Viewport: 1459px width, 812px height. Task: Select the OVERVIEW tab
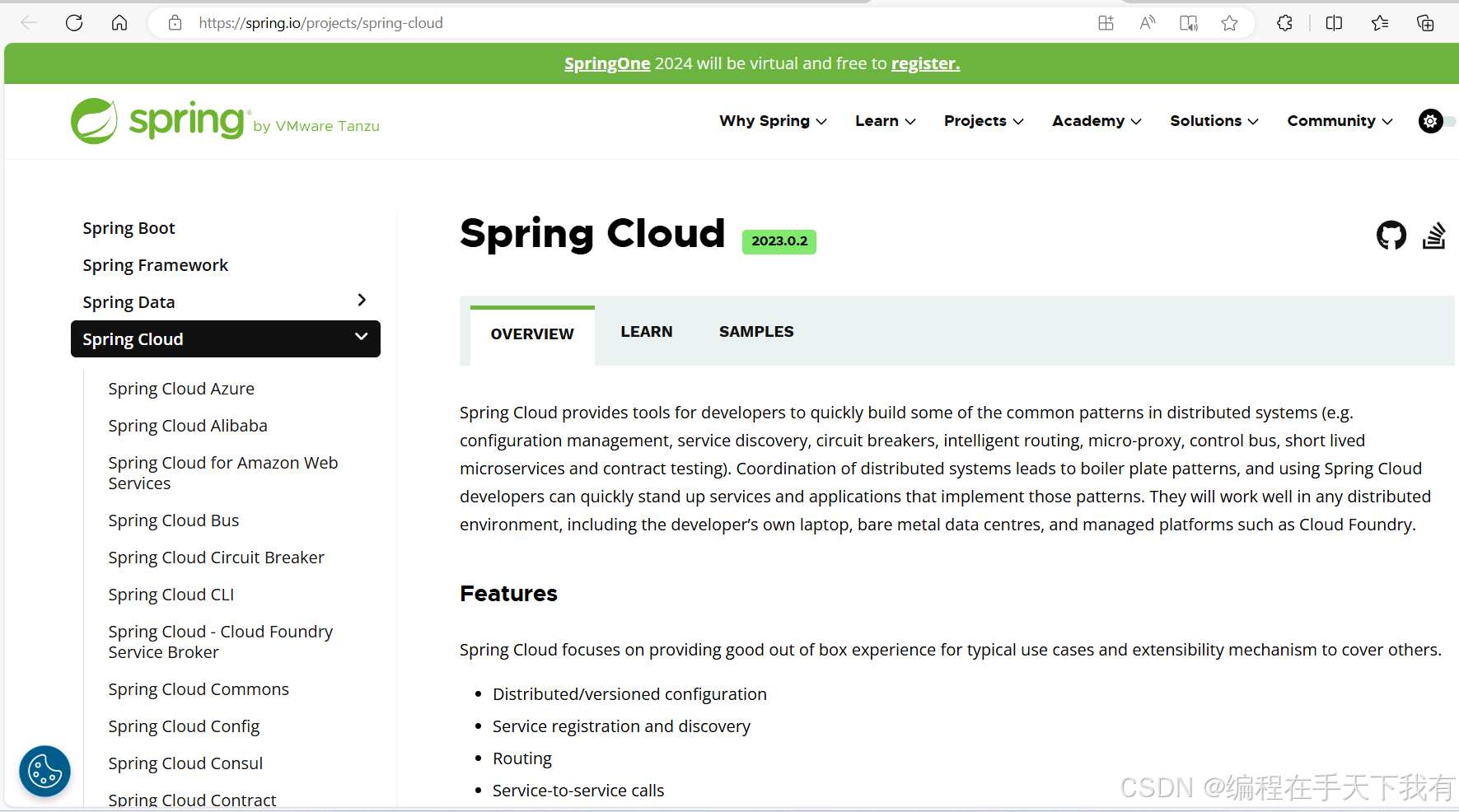(532, 334)
